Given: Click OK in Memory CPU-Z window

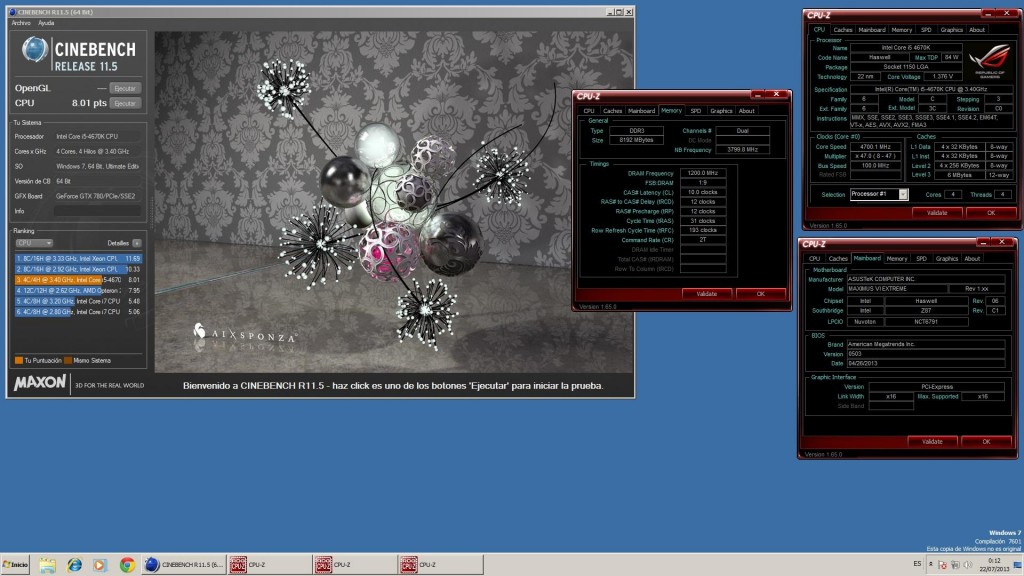Looking at the screenshot, I should tap(761, 294).
